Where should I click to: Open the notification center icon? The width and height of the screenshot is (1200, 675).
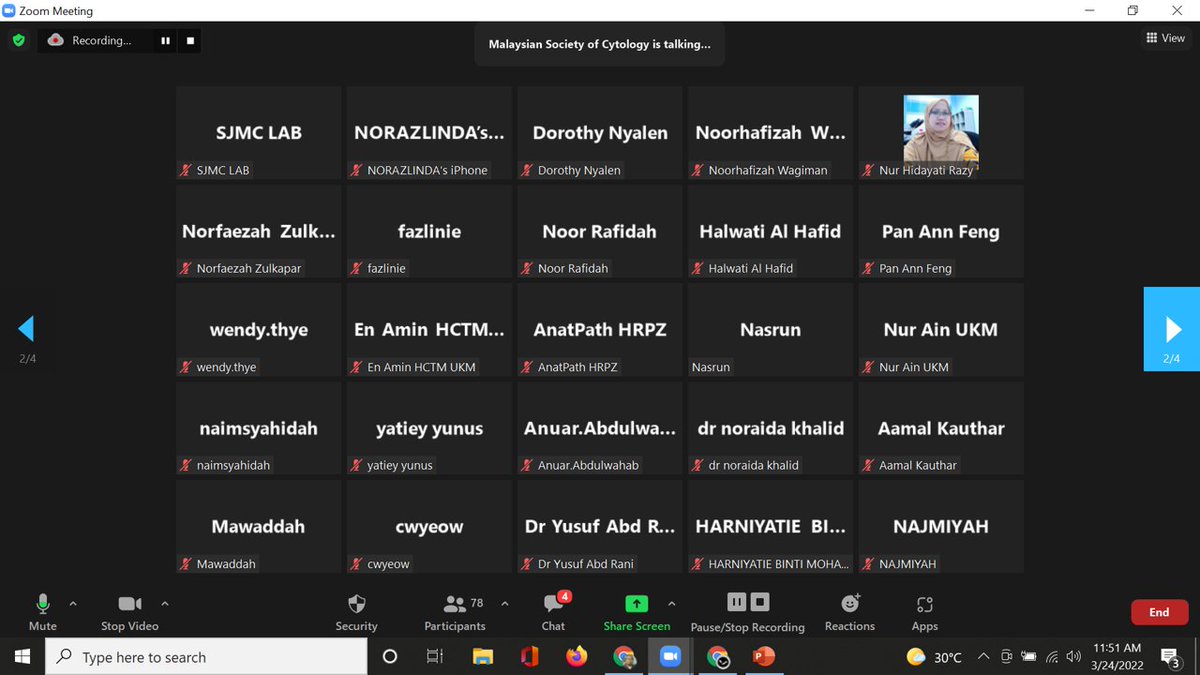(x=1171, y=657)
